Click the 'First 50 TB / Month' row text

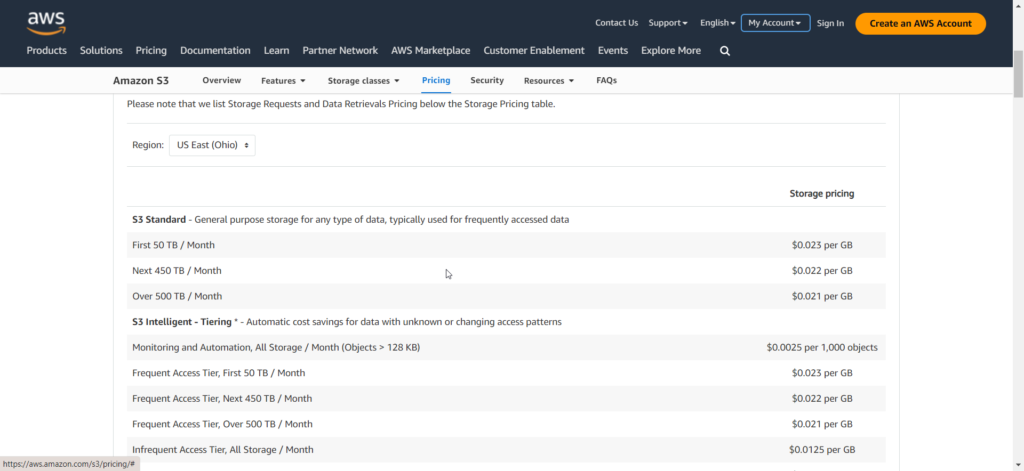point(173,245)
